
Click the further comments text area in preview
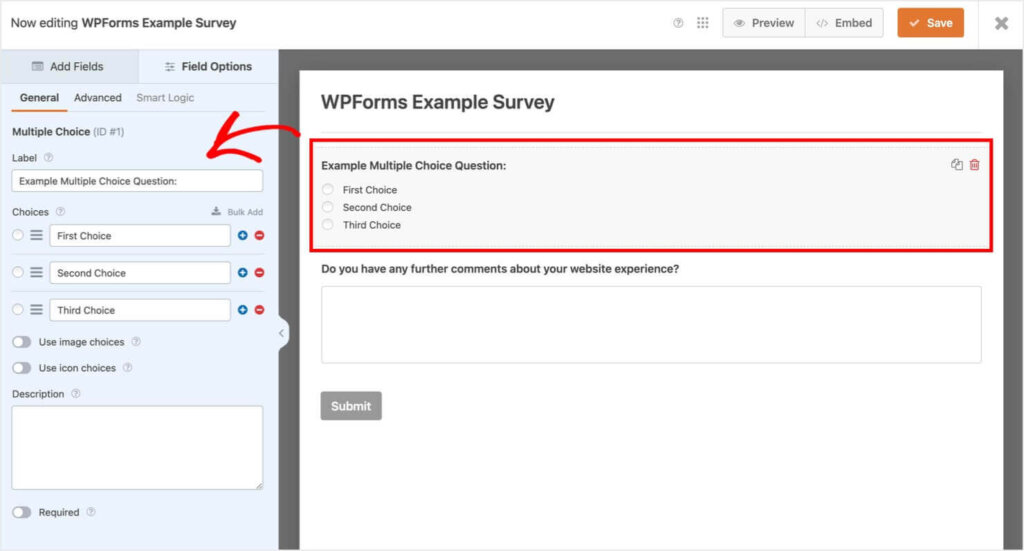coord(651,324)
